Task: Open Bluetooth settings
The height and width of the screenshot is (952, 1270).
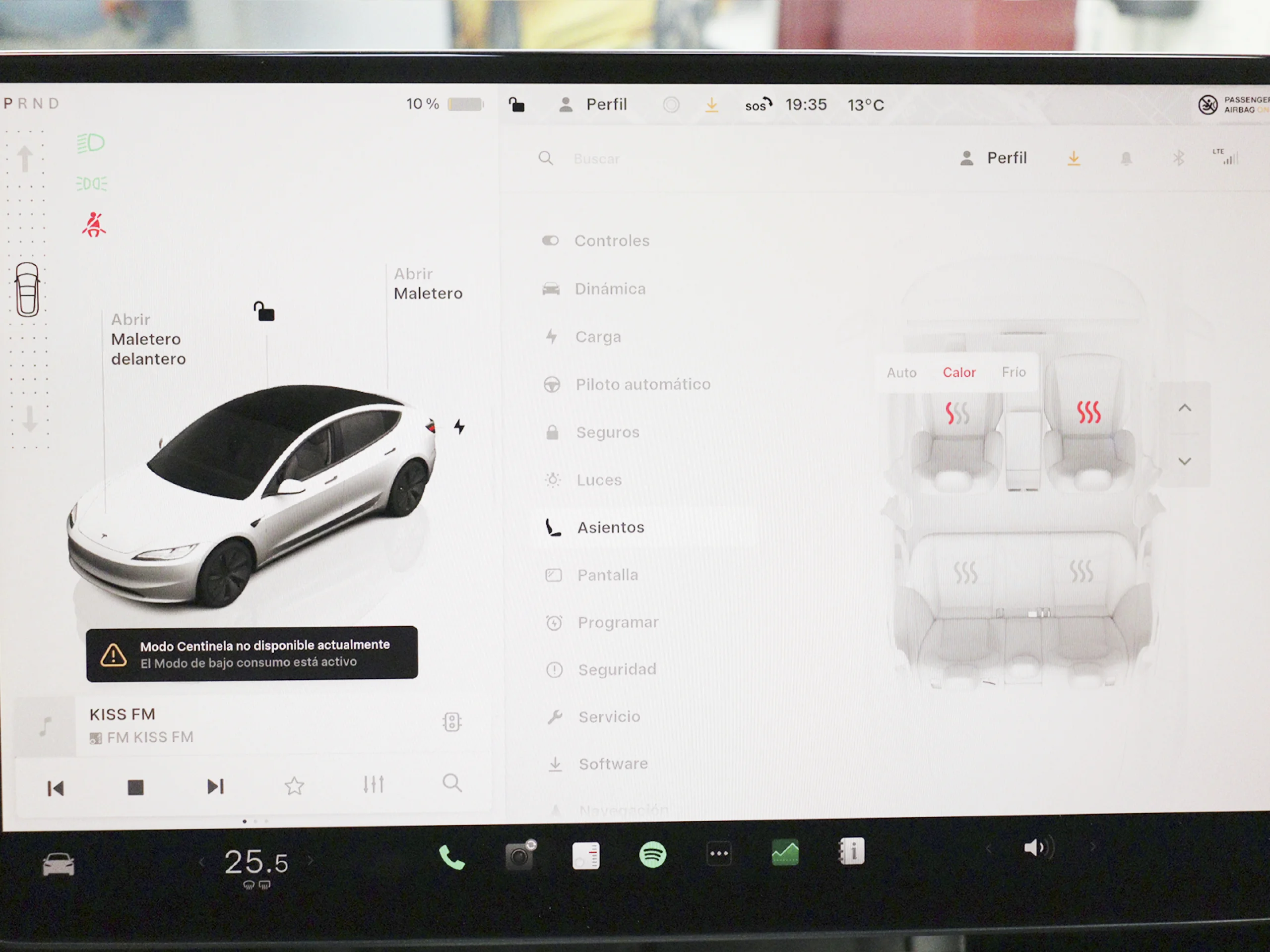Action: [x=1180, y=157]
